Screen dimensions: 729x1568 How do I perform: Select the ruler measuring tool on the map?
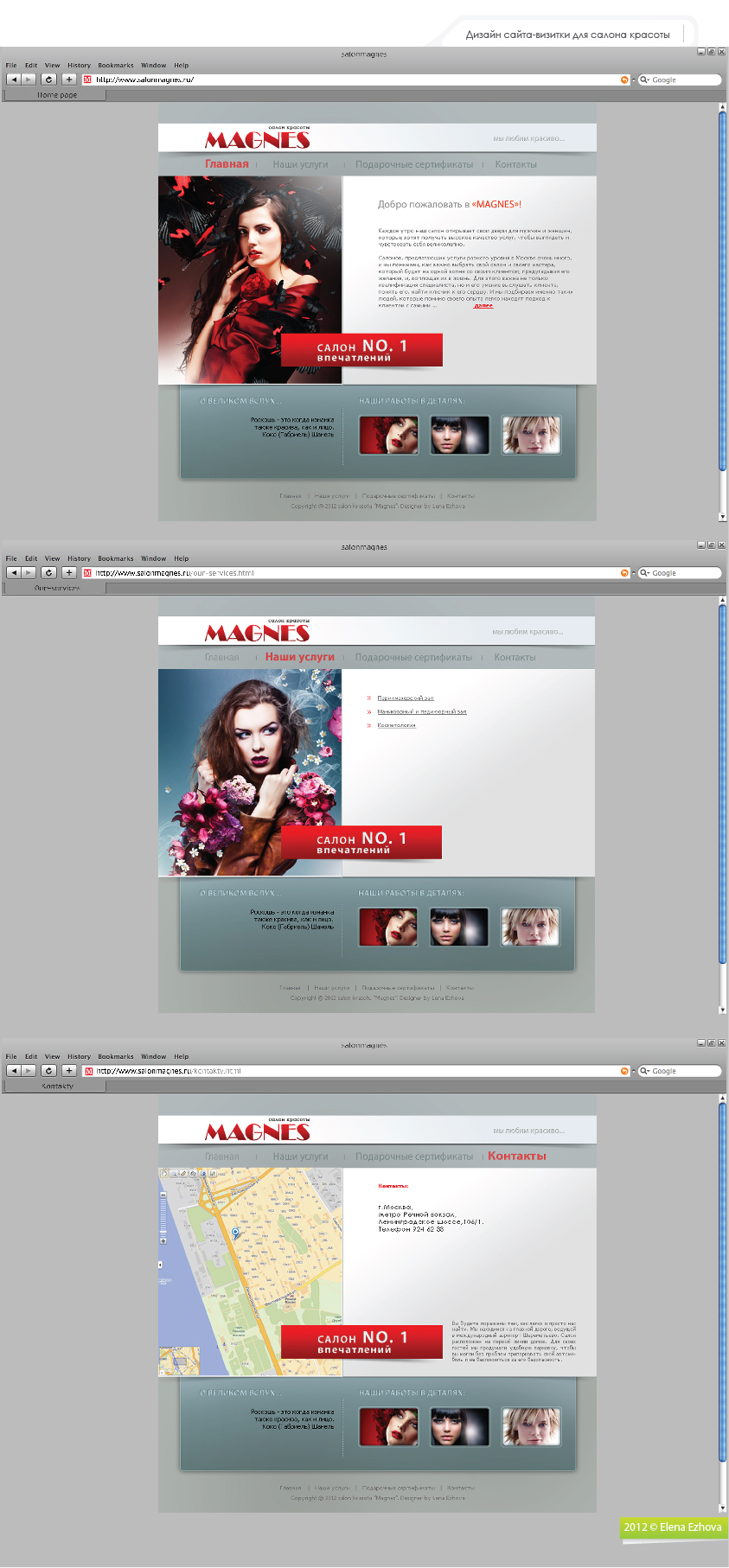tap(183, 1174)
